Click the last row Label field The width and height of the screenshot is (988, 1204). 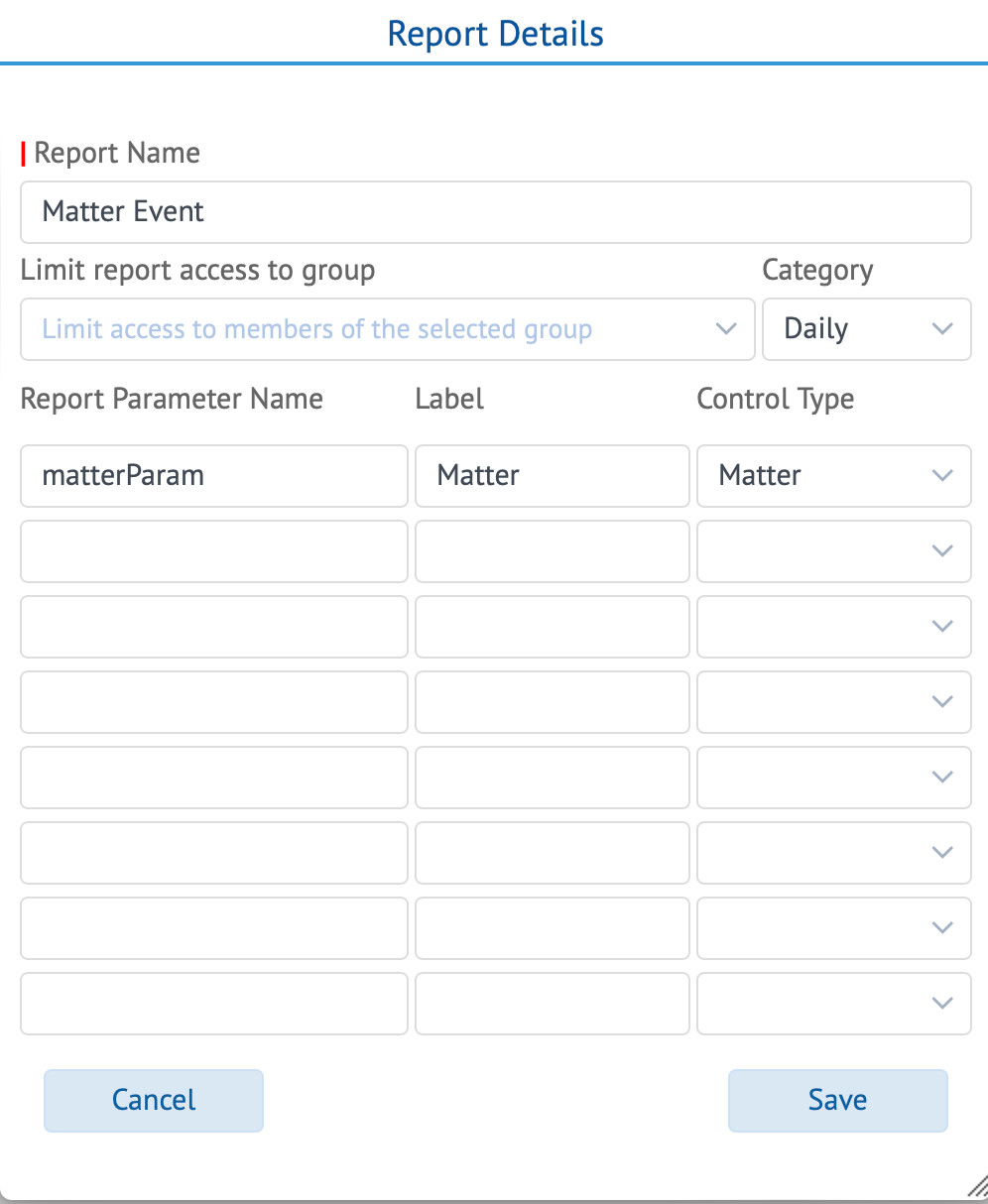click(x=552, y=1004)
